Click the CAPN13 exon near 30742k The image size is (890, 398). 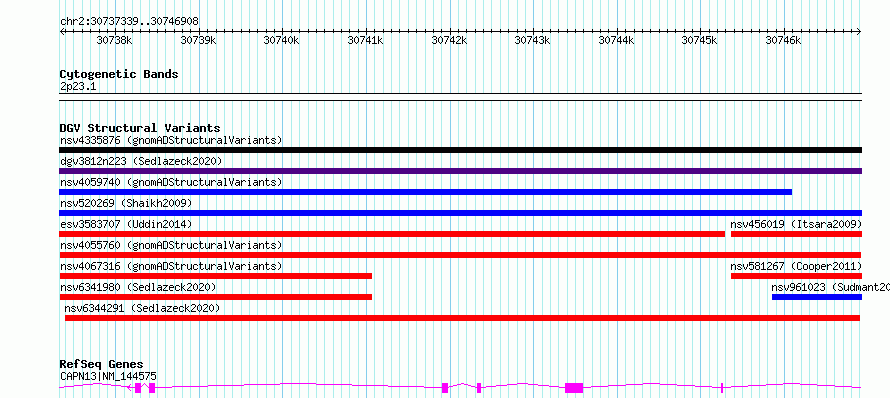tap(445, 388)
